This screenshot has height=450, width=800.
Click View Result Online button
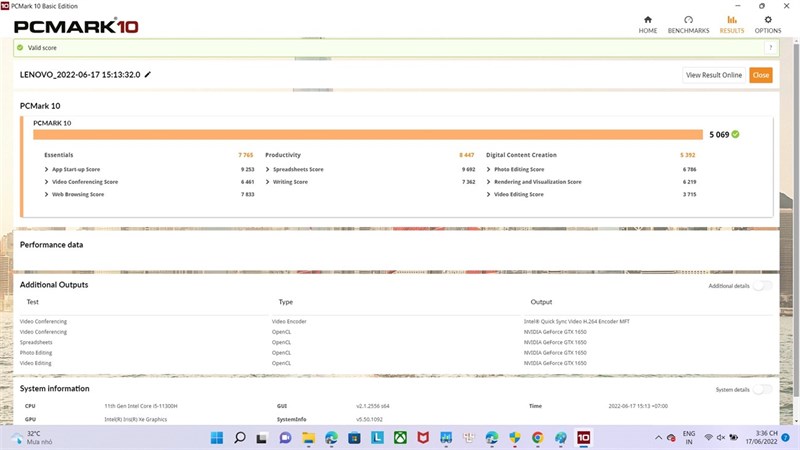(x=714, y=75)
